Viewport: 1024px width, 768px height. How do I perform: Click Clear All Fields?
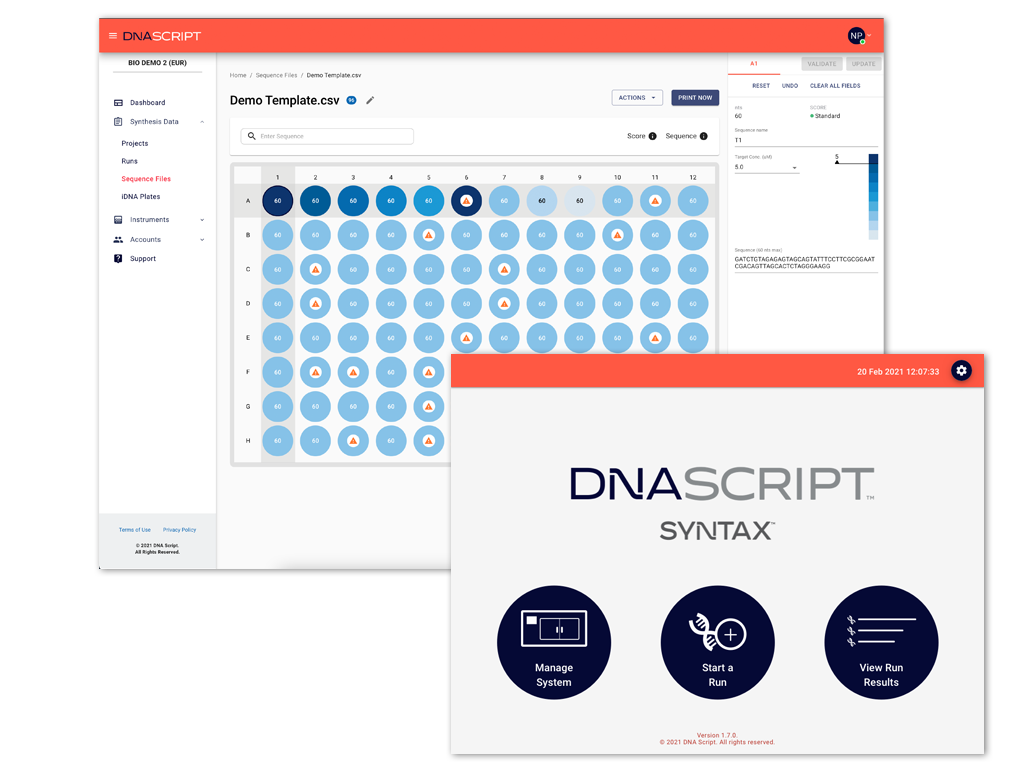[x=835, y=86]
